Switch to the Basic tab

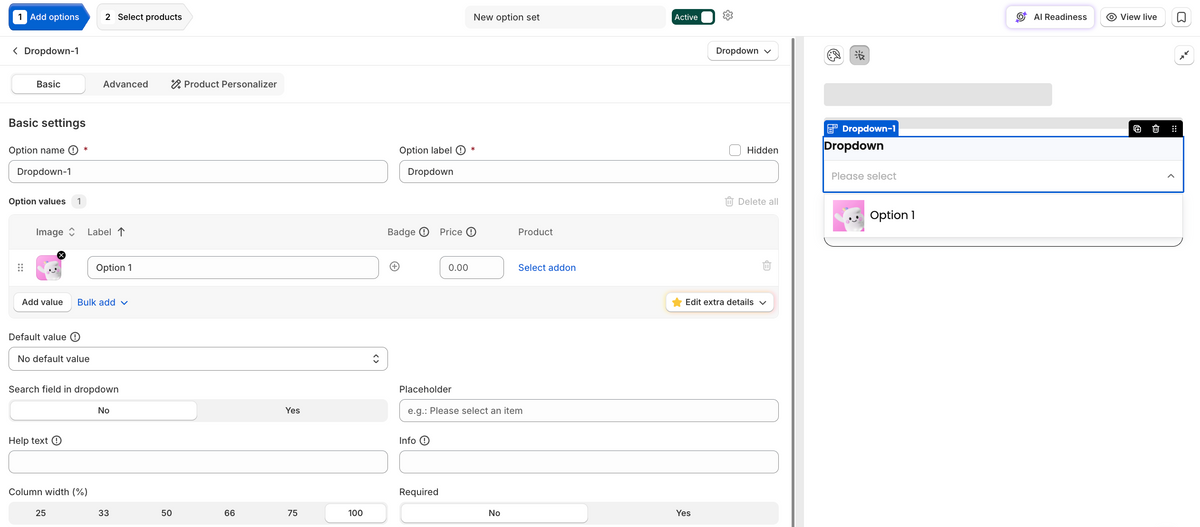pos(48,84)
